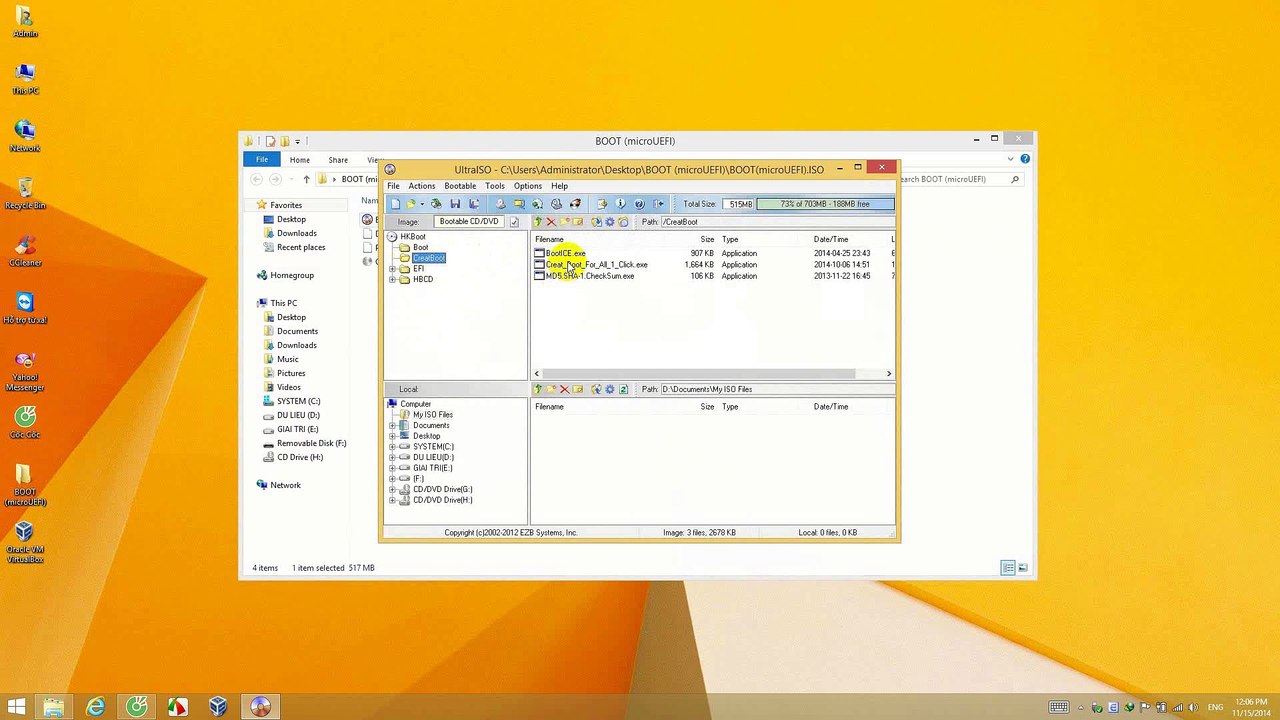Open the Start menu from the taskbar

click(x=16, y=707)
